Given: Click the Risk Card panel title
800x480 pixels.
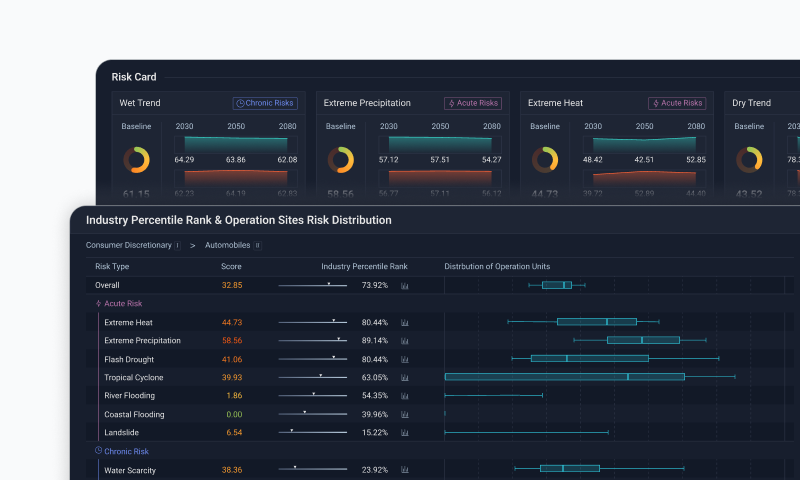Looking at the screenshot, I should click(x=134, y=77).
